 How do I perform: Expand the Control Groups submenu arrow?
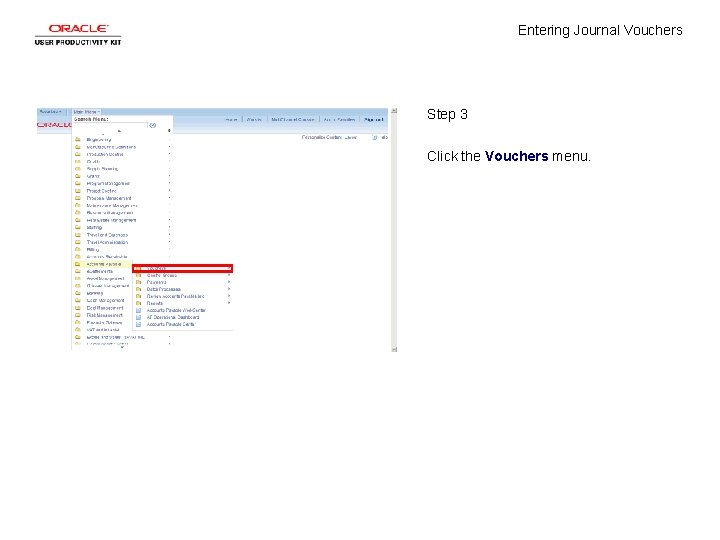tap(229, 275)
